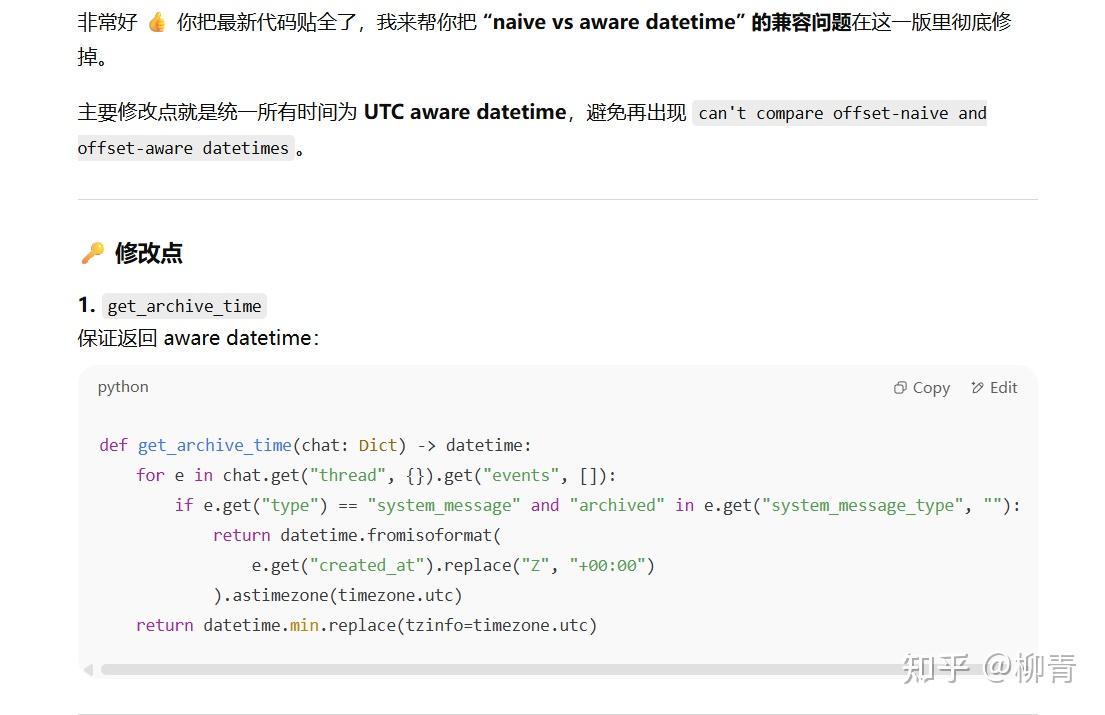
Task: Click the sparkle pencil icon left of Edit text
Action: tap(975, 387)
